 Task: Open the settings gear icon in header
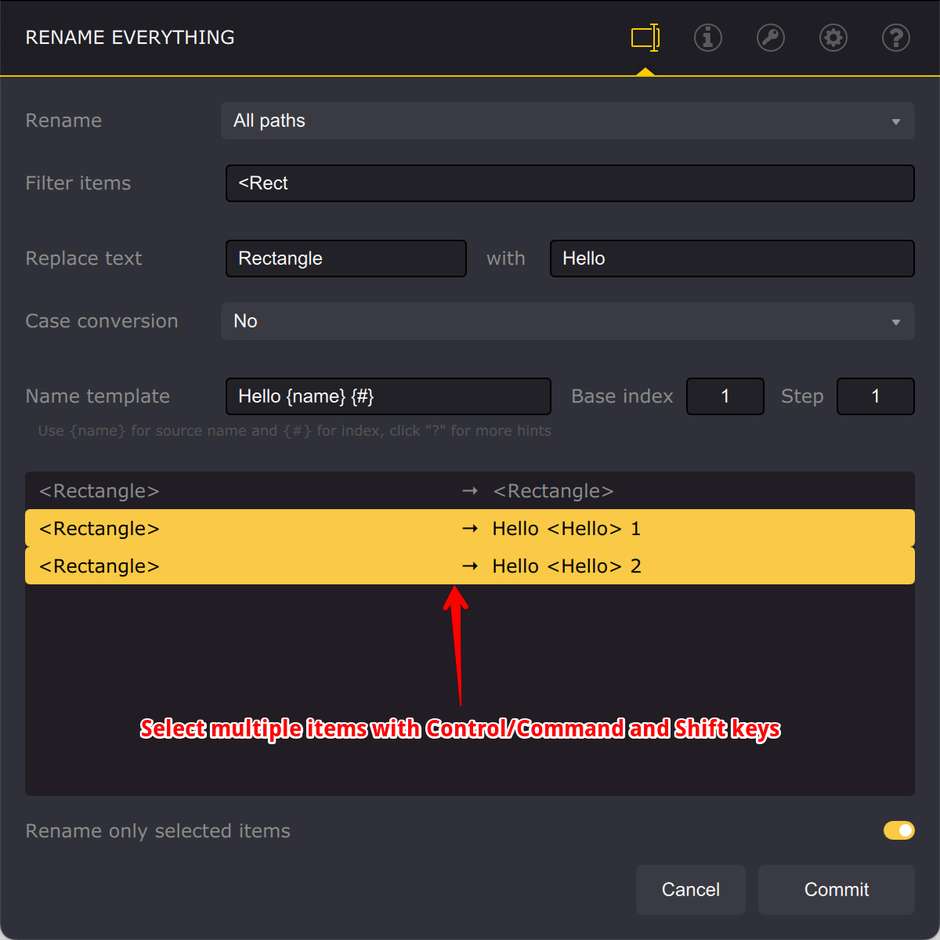(x=833, y=37)
